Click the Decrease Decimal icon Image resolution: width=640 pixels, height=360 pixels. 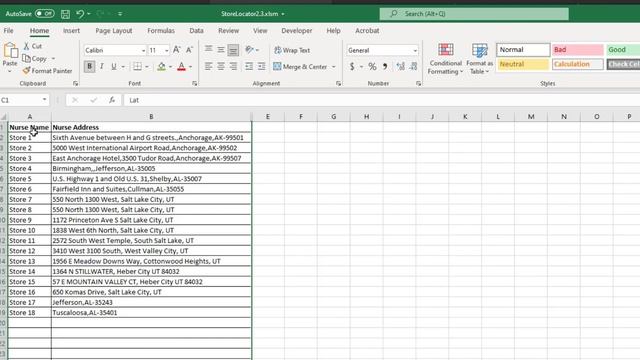coord(413,66)
